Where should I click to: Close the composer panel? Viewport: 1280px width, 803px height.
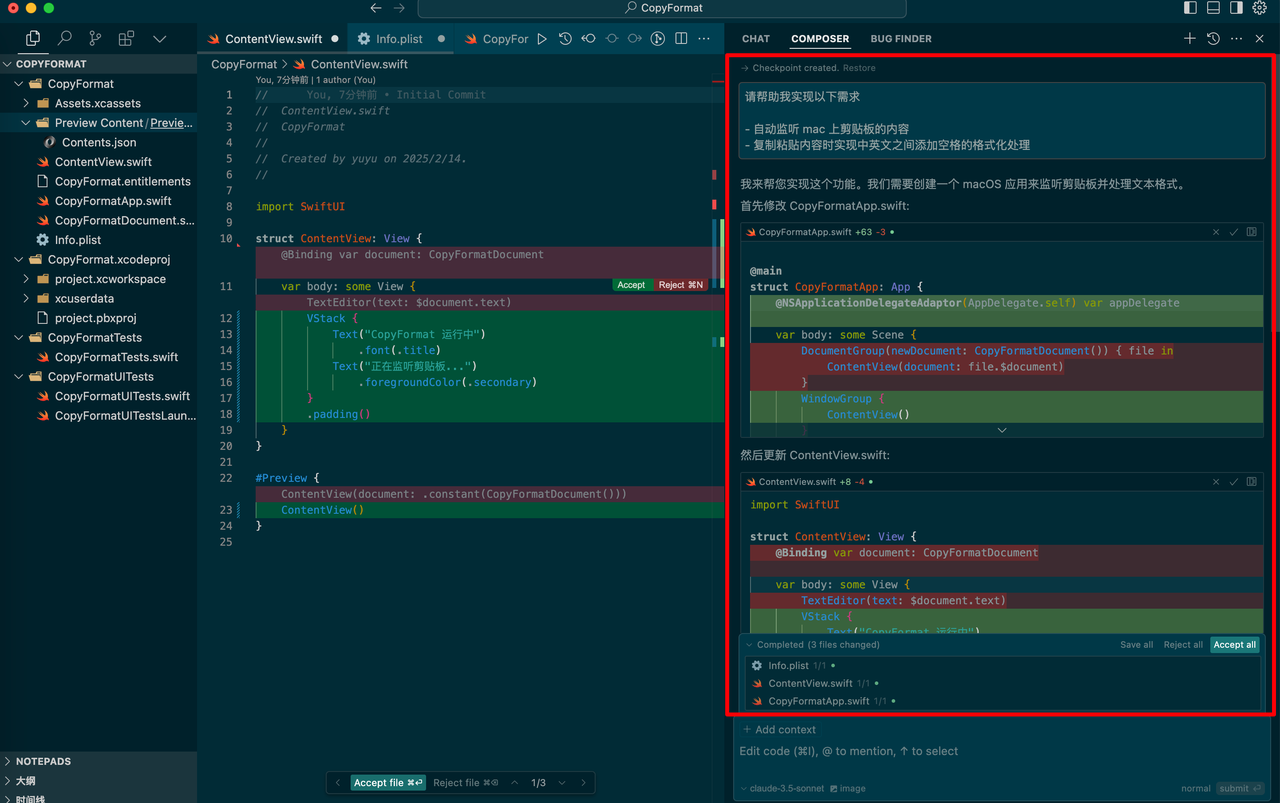[x=1260, y=38]
